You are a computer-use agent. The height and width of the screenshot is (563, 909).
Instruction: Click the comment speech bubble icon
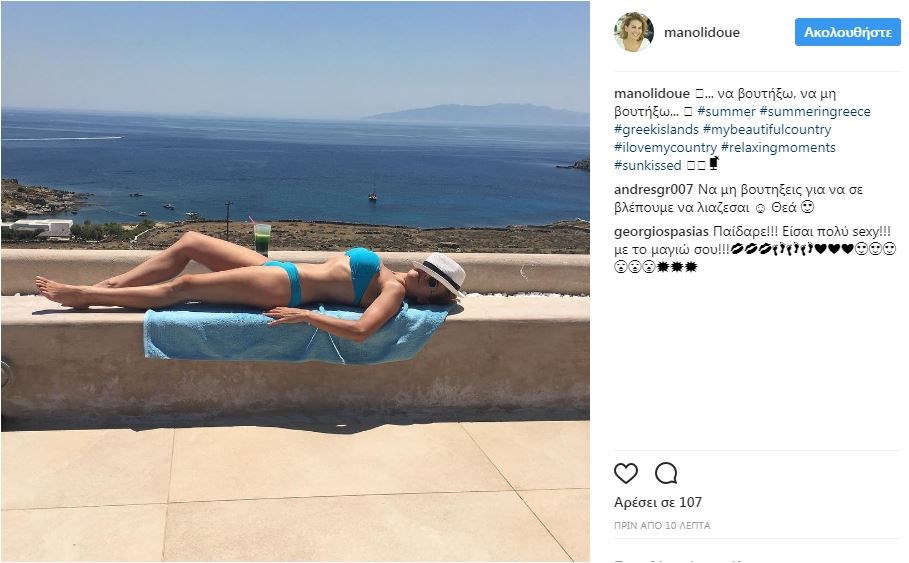[x=666, y=473]
